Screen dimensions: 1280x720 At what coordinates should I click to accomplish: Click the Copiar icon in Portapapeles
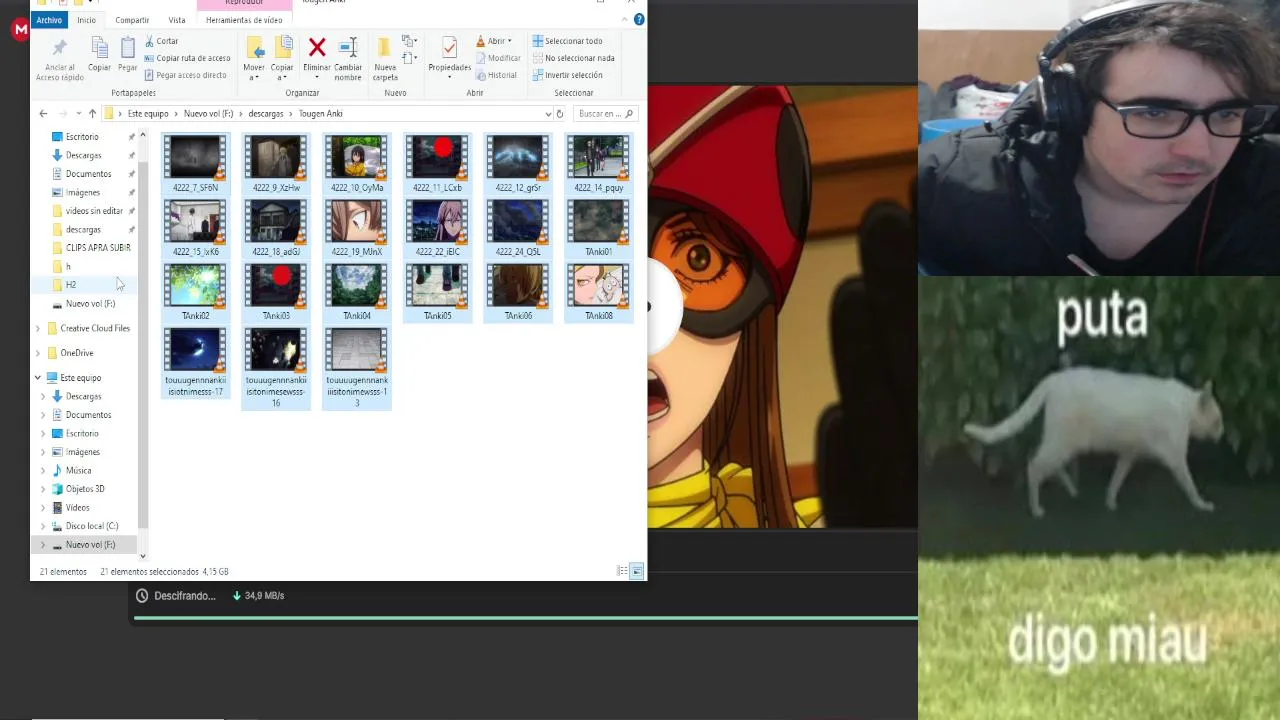click(x=99, y=55)
